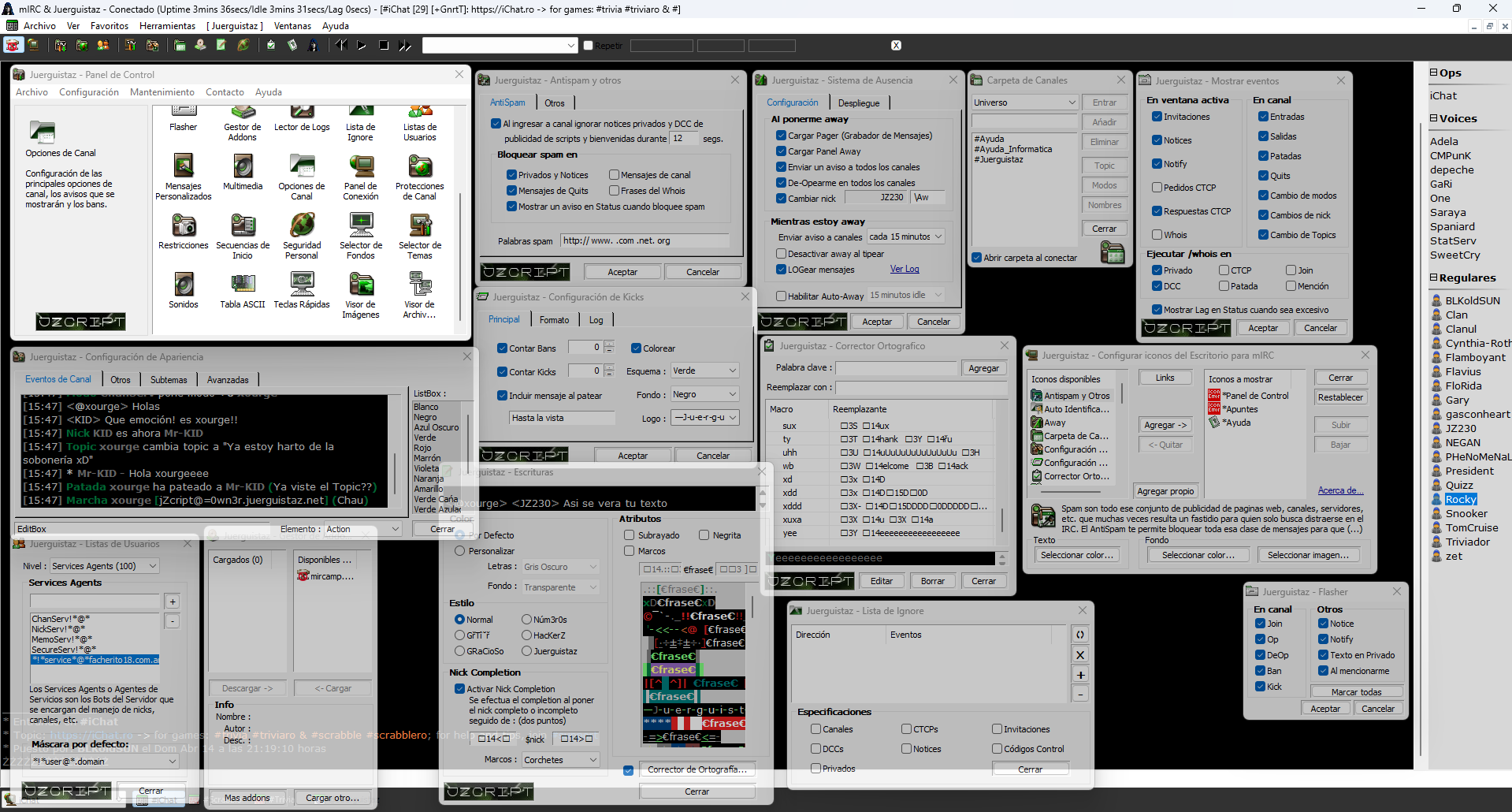This screenshot has width=1512, height=812.
Task: Open Selector de Fondos icon
Action: click(x=361, y=236)
